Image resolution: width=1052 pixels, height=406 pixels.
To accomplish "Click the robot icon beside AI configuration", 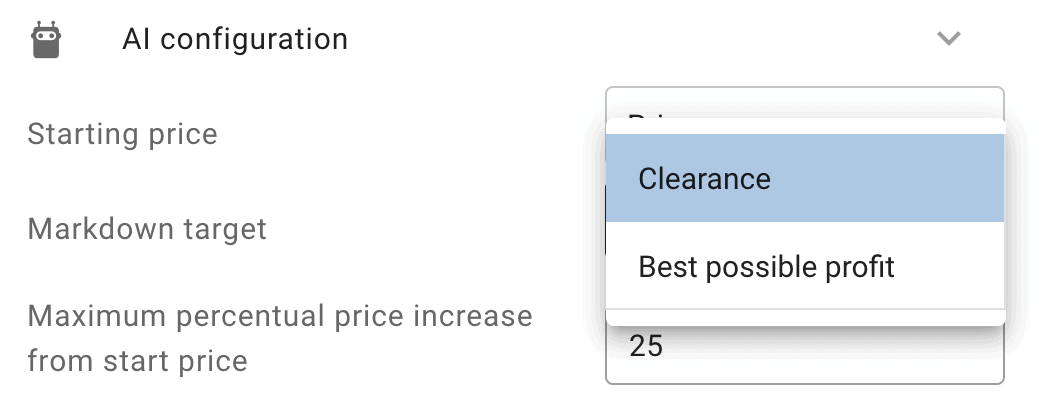I will 46,40.
